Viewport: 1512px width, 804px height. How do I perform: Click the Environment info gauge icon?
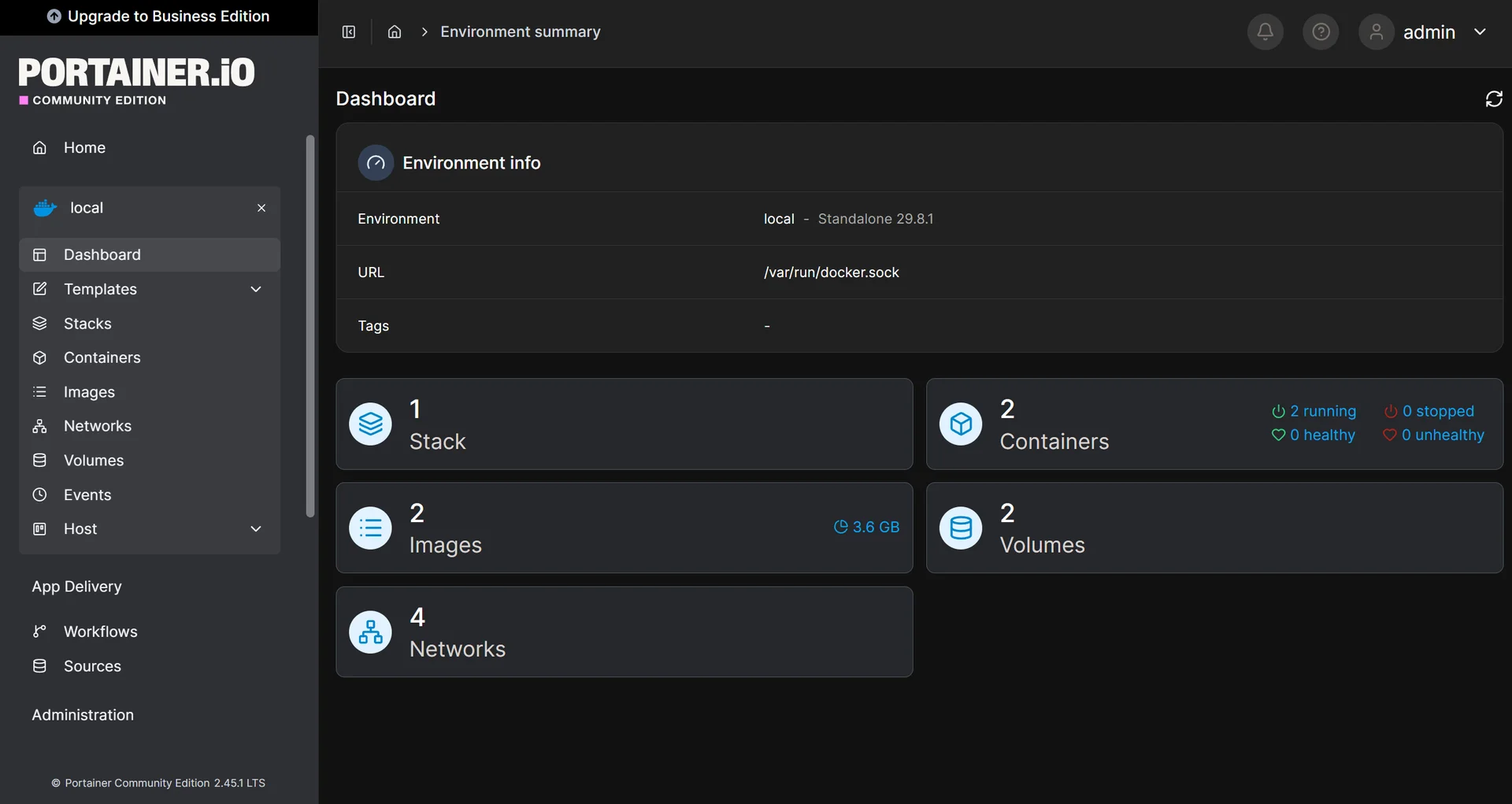pos(376,163)
